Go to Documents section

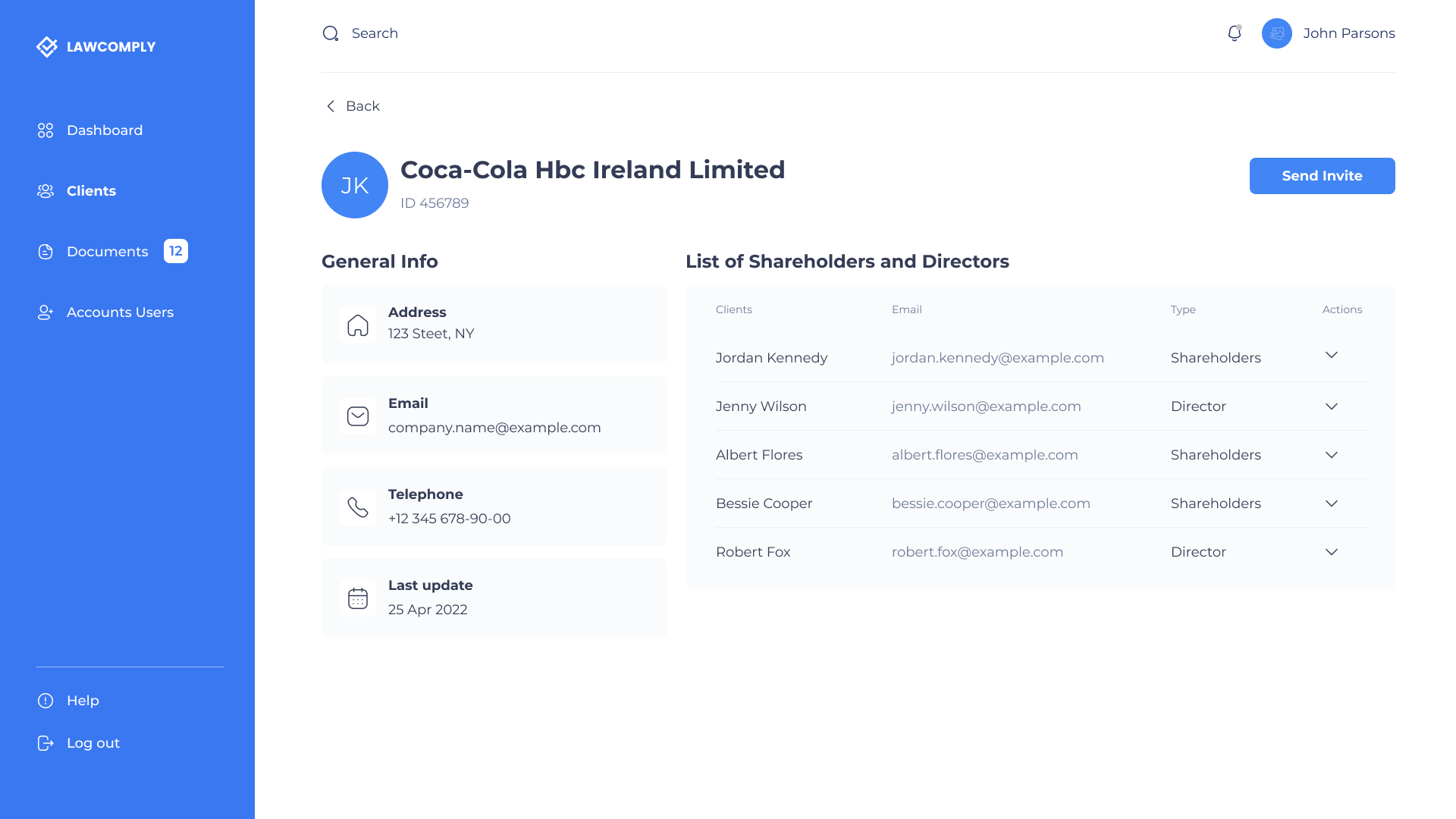click(108, 252)
